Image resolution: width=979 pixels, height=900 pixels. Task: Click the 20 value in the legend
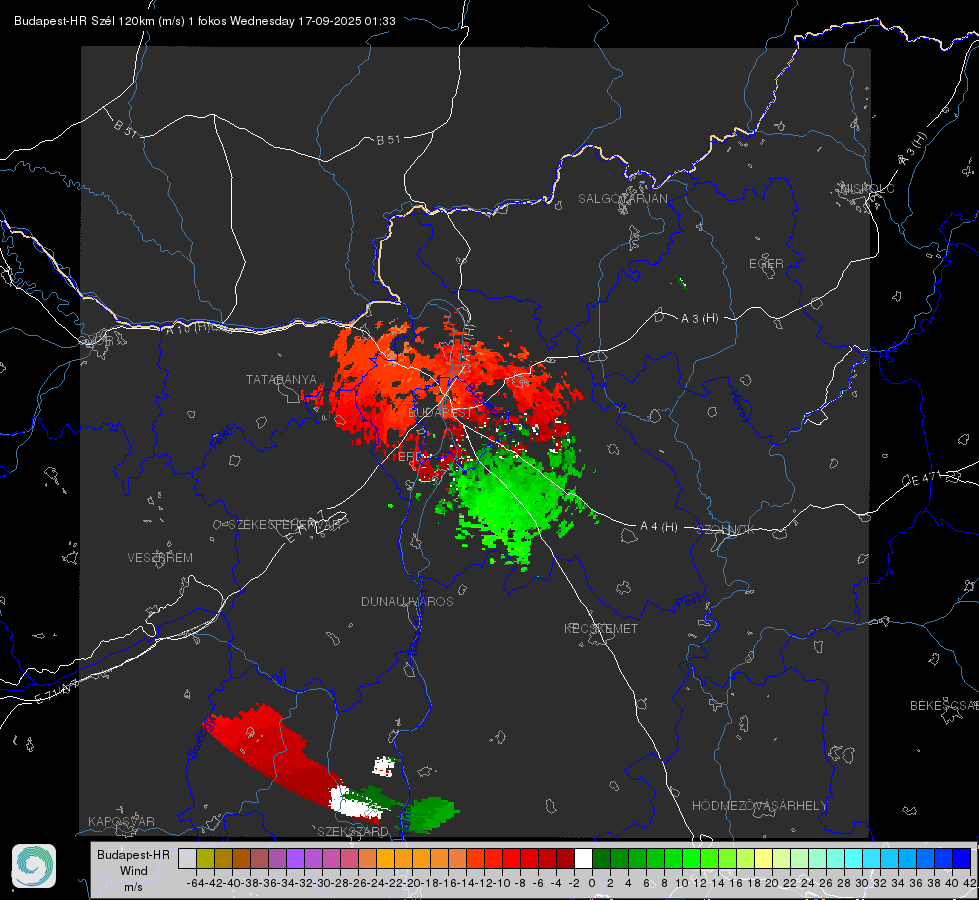(772, 883)
